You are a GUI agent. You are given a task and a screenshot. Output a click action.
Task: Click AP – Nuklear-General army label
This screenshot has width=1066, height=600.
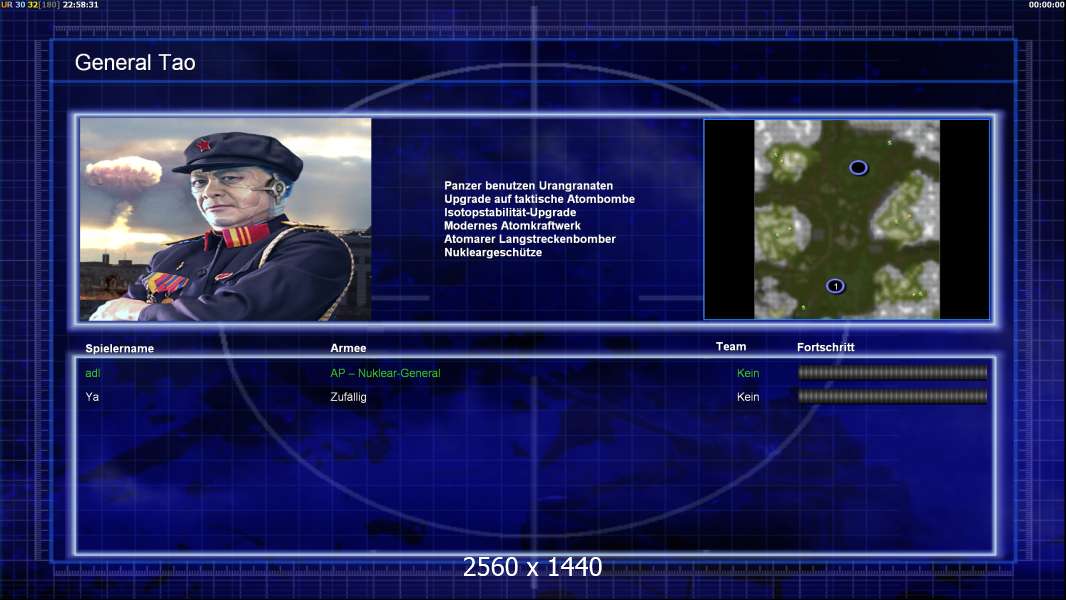point(385,373)
